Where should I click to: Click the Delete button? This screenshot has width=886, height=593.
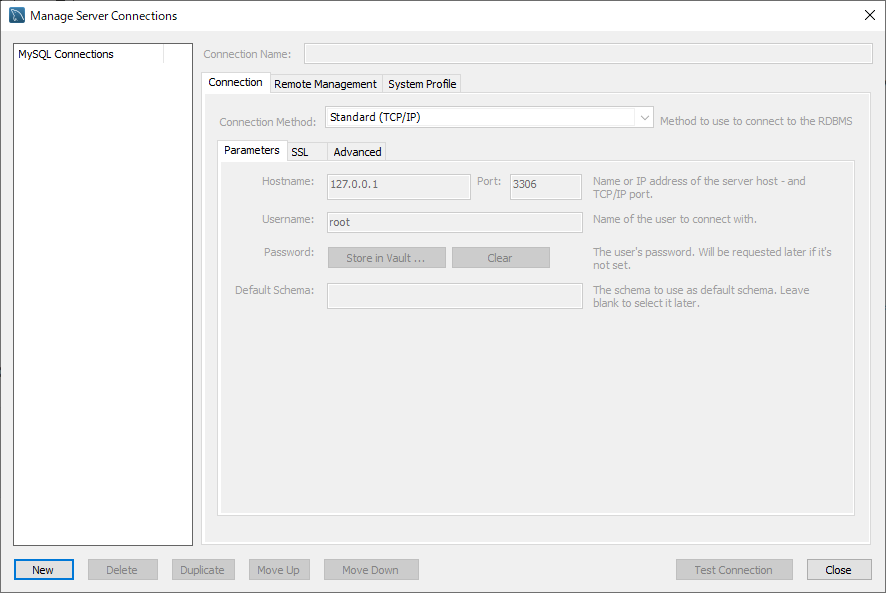tap(123, 570)
